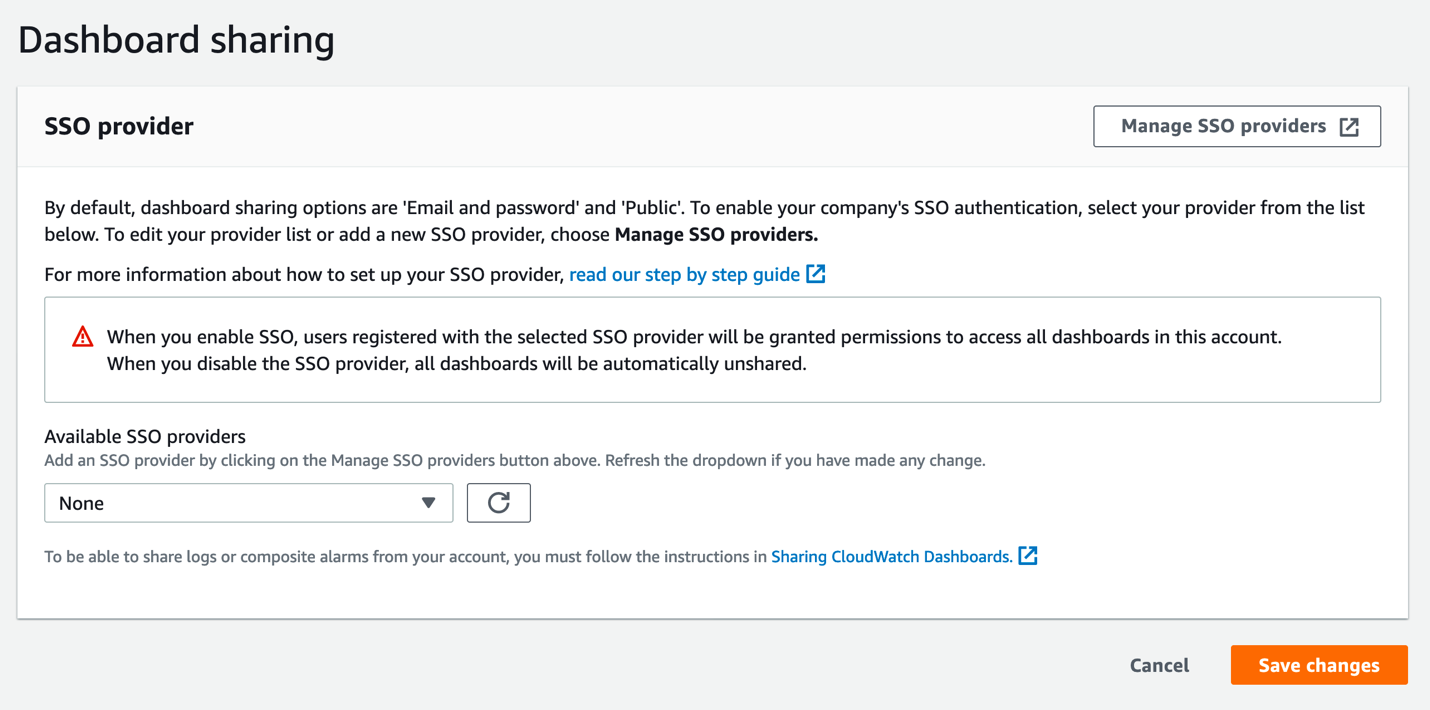This screenshot has height=710, width=1430.
Task: Expand the provider list currently showing None
Action: click(x=248, y=502)
